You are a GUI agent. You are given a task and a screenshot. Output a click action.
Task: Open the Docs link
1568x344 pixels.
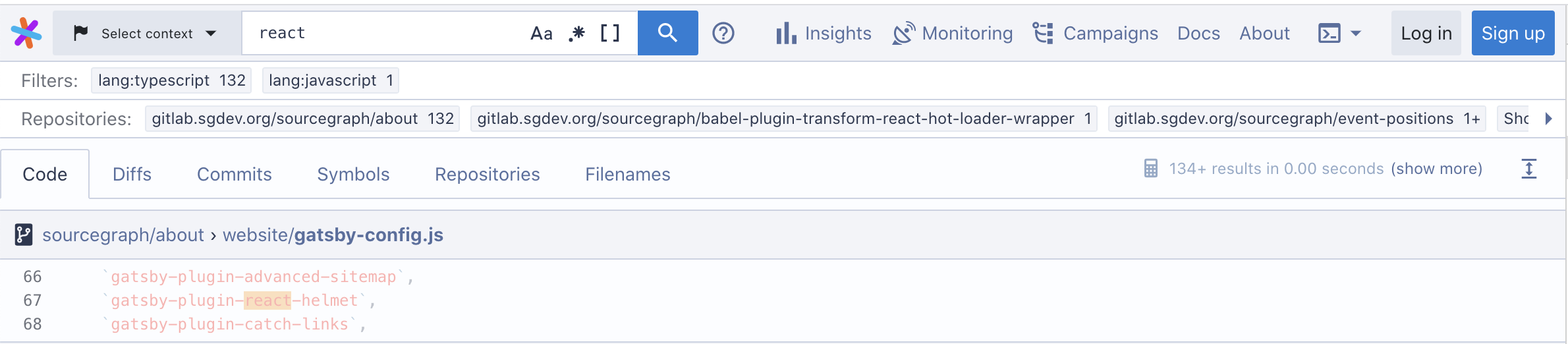tap(1198, 33)
